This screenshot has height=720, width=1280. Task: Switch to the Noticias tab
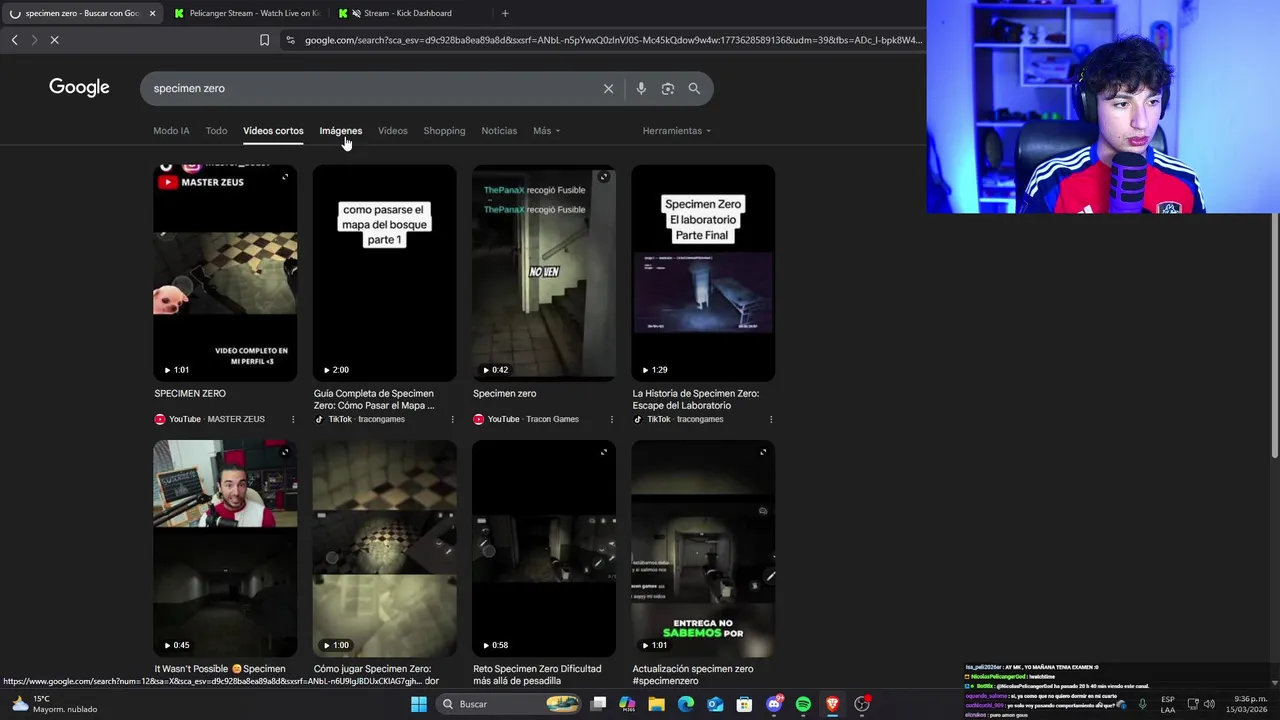pyautogui.click(x=499, y=131)
